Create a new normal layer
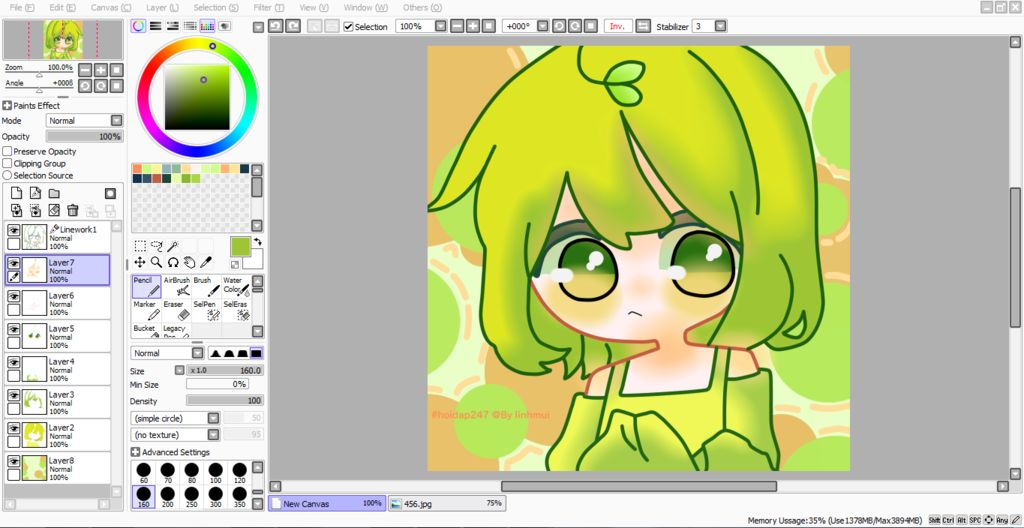 click(x=16, y=193)
